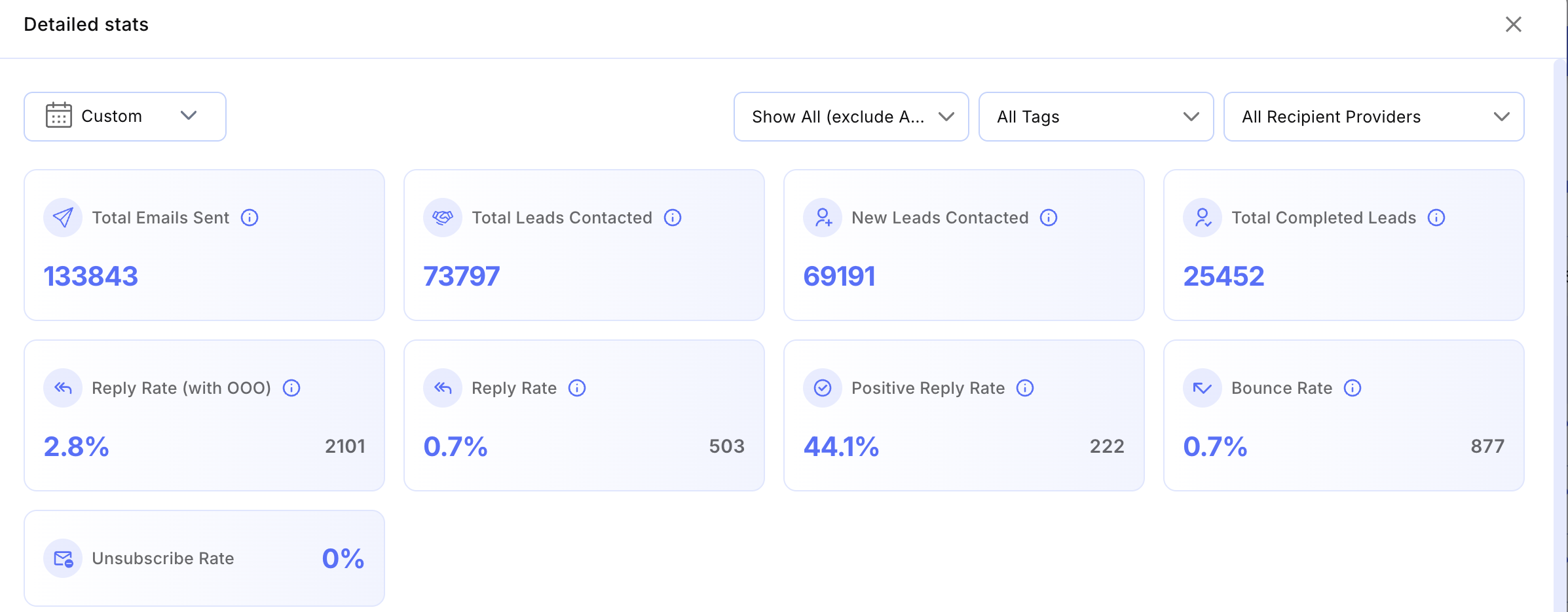Expand the All Recipient Providers dropdown
The height and width of the screenshot is (612, 1568).
click(1373, 117)
